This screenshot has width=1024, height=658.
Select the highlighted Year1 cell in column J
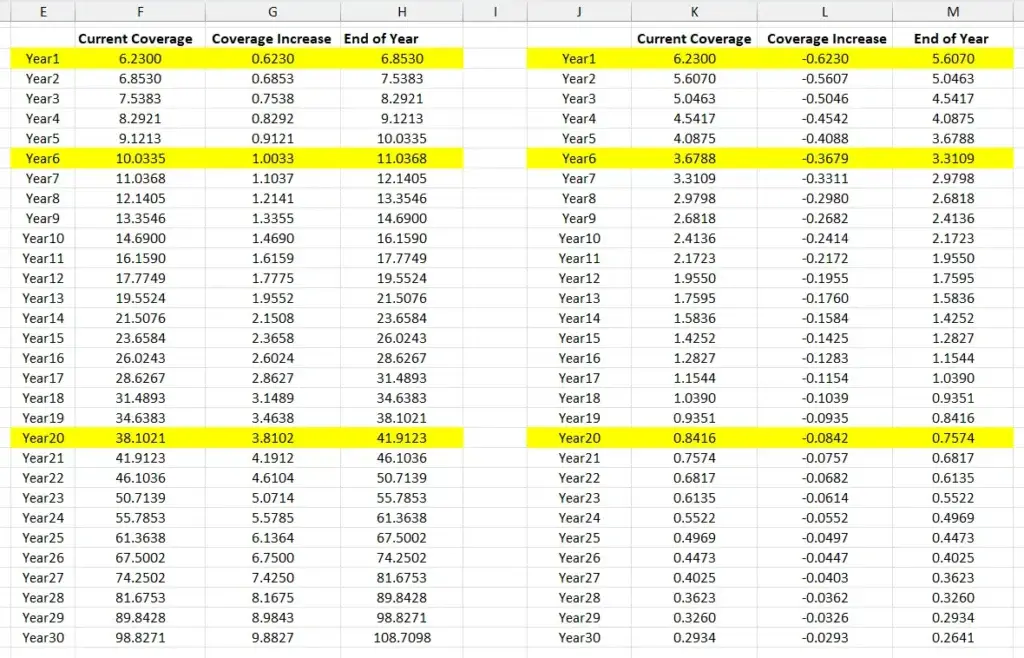pyautogui.click(x=578, y=59)
